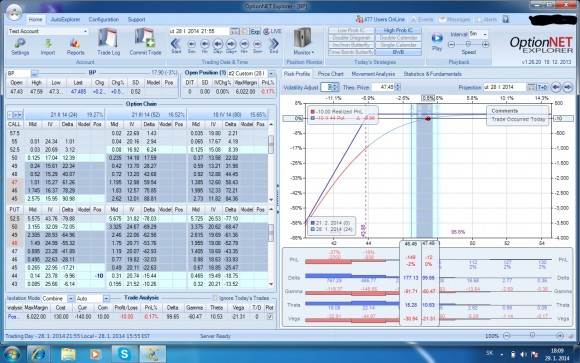
Task: Choose the High Prob IC strategy
Action: 398,30
